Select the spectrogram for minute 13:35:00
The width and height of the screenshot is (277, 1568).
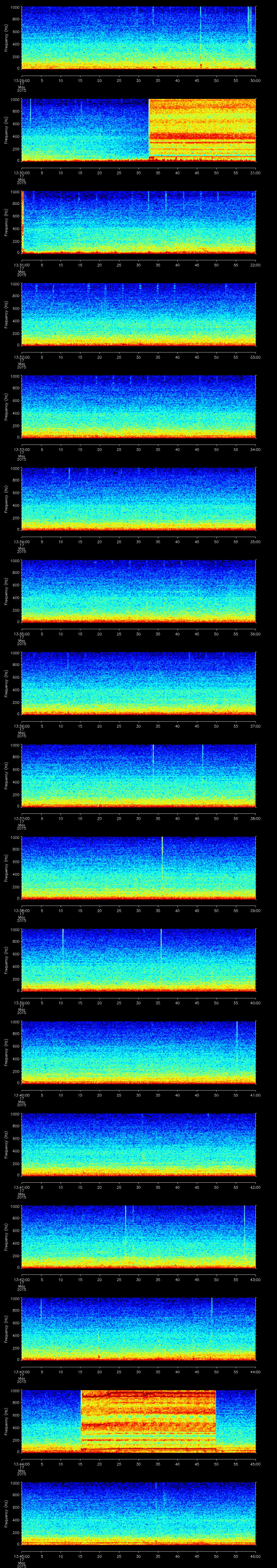(139, 591)
